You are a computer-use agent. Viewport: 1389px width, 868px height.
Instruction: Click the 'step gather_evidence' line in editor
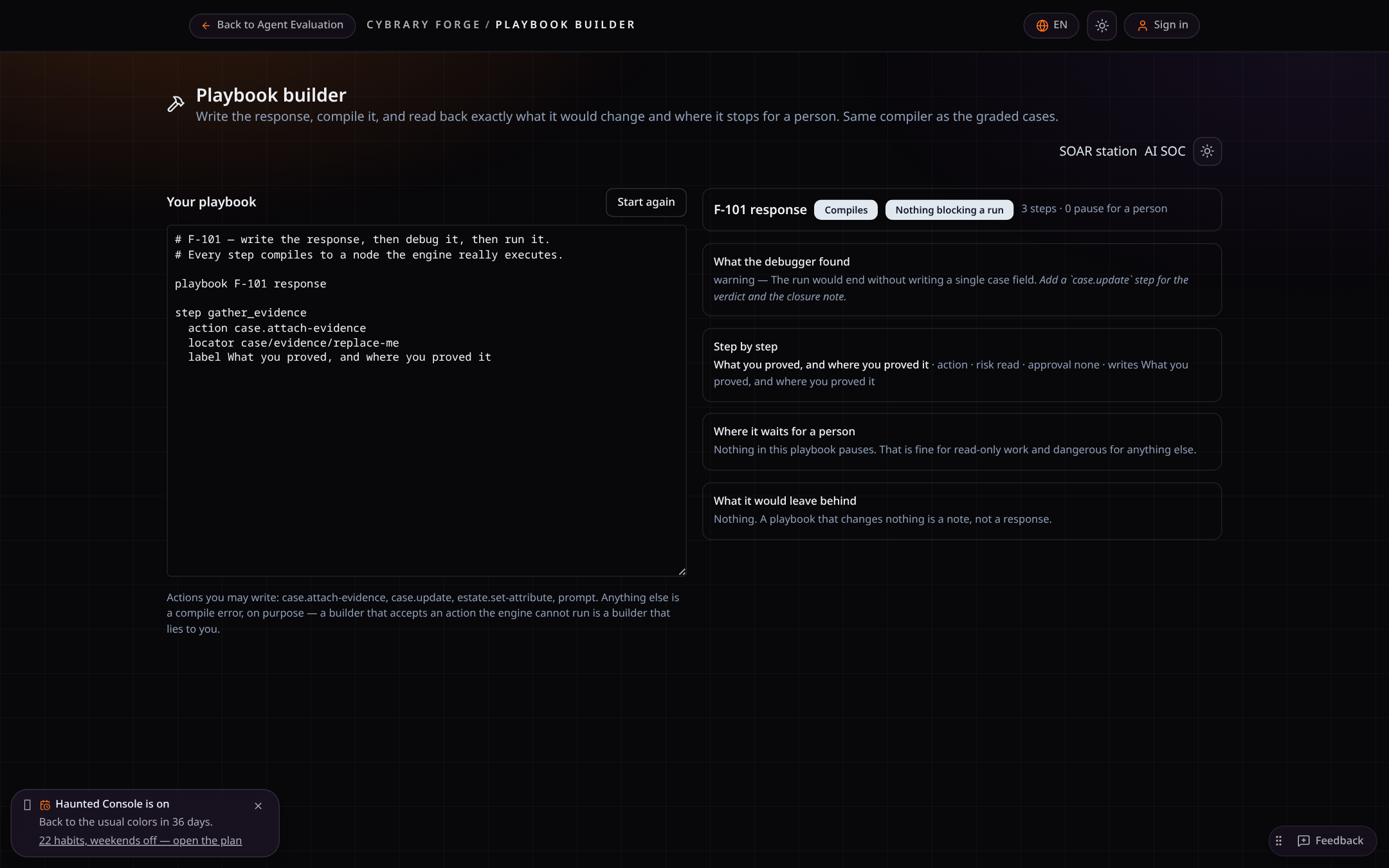[241, 312]
